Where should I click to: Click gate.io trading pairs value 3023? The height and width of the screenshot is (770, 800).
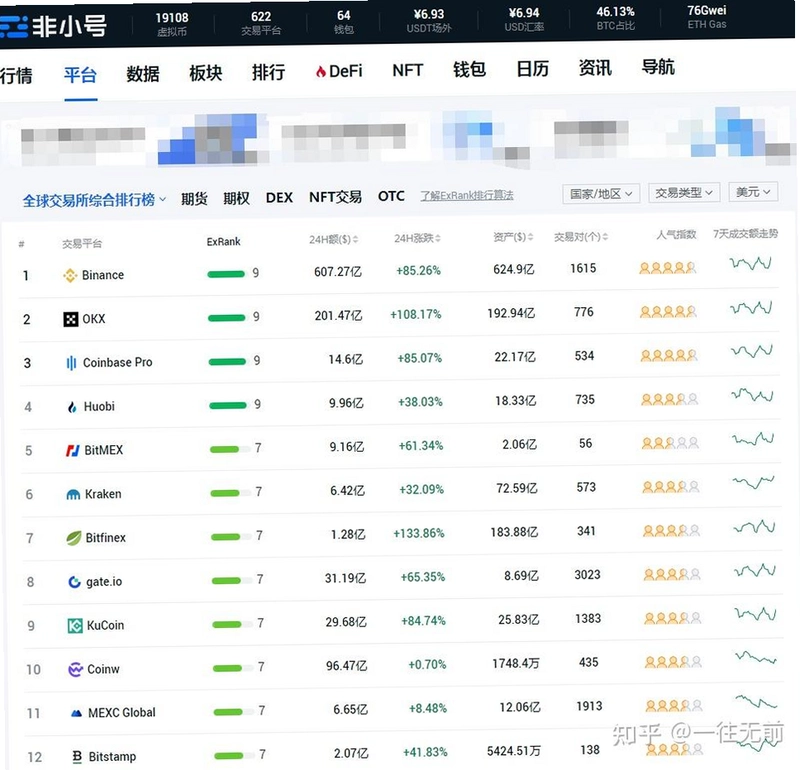587,575
